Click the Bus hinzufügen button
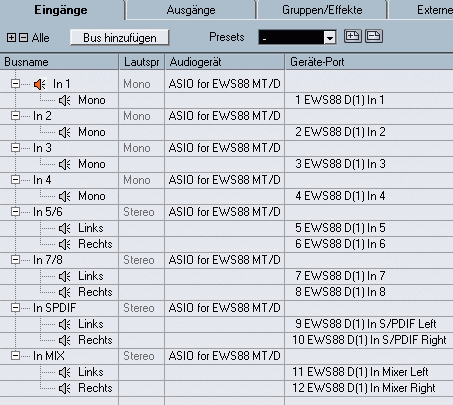This screenshot has width=453, height=405. pos(120,38)
